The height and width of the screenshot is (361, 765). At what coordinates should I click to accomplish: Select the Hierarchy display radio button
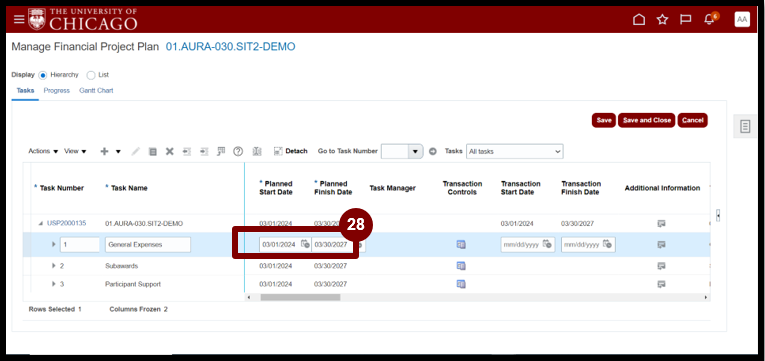click(x=42, y=75)
